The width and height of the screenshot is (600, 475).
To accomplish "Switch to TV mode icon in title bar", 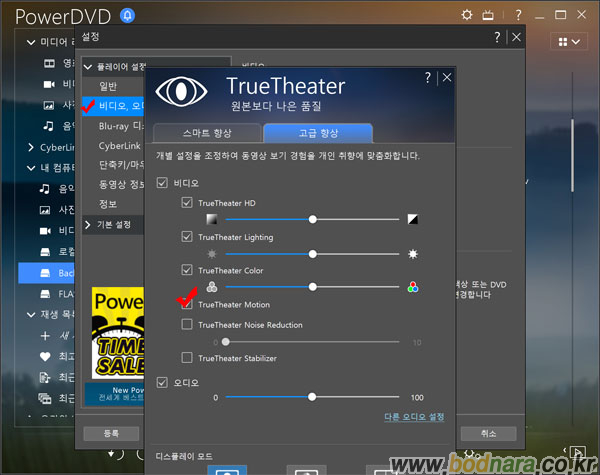I will pyautogui.click(x=488, y=15).
